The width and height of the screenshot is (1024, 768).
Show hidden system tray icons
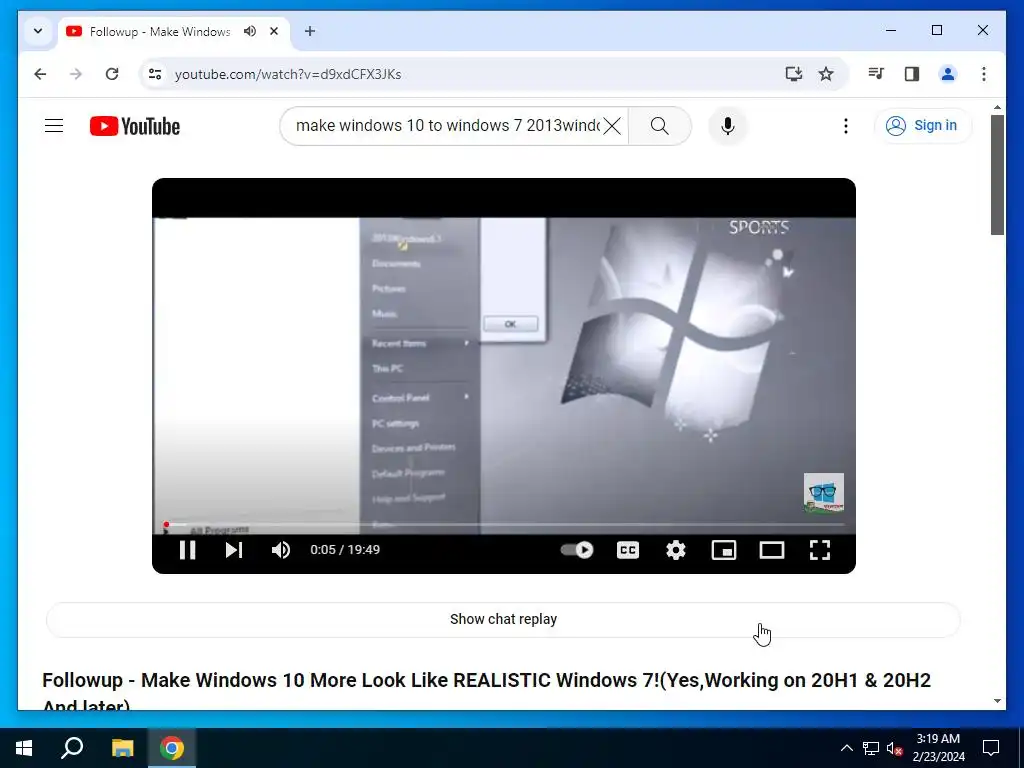coord(846,748)
